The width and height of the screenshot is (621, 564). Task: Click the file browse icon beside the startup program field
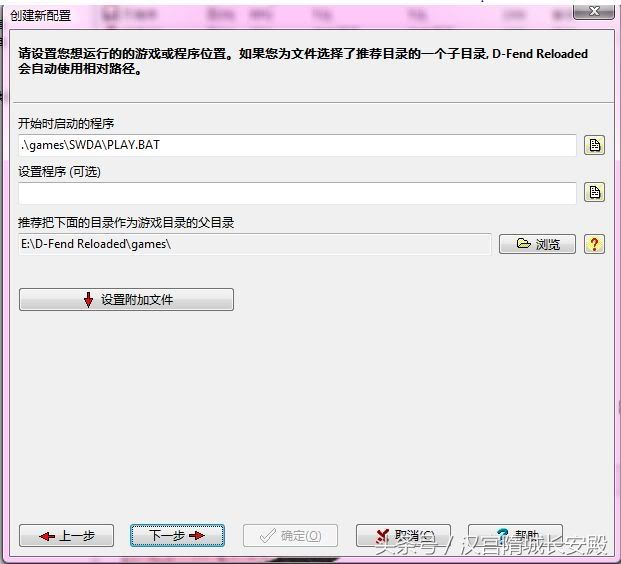[x=594, y=145]
